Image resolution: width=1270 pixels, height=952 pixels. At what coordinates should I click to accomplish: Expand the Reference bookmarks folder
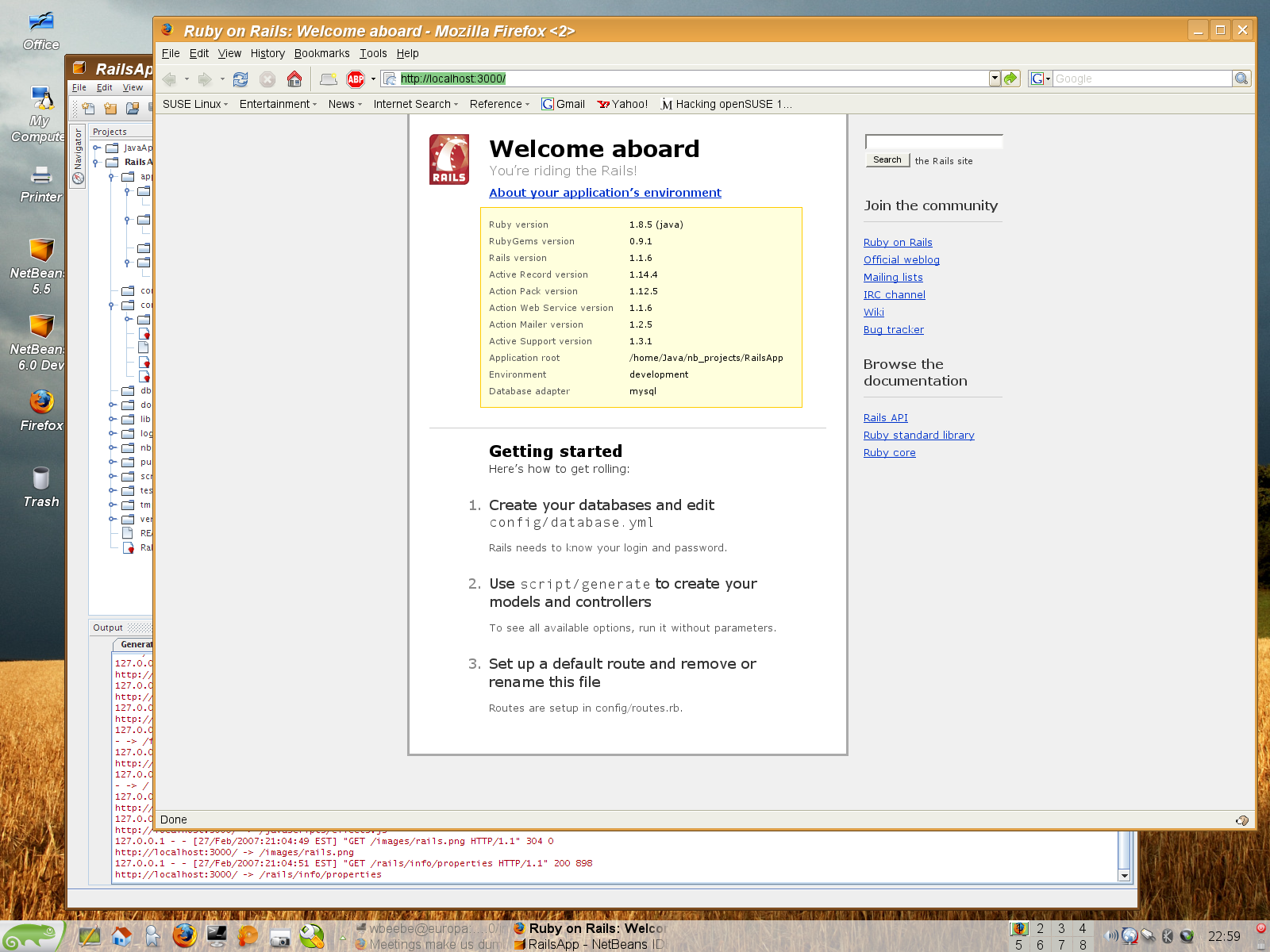(x=499, y=104)
